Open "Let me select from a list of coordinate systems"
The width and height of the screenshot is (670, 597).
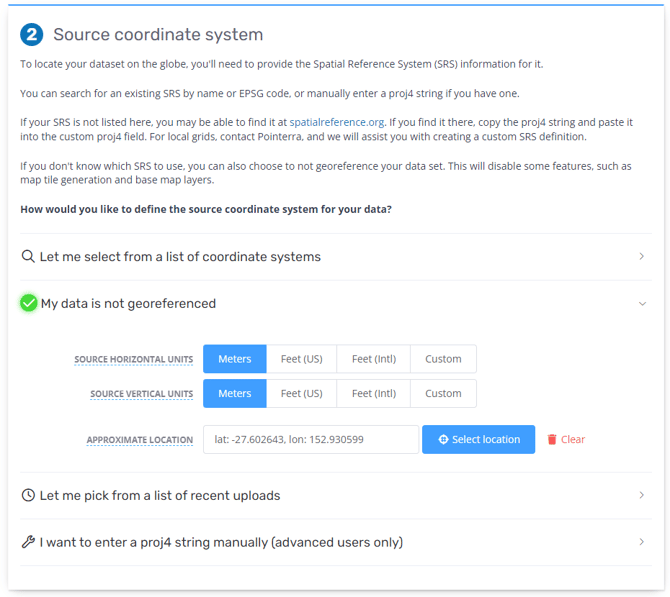point(180,257)
